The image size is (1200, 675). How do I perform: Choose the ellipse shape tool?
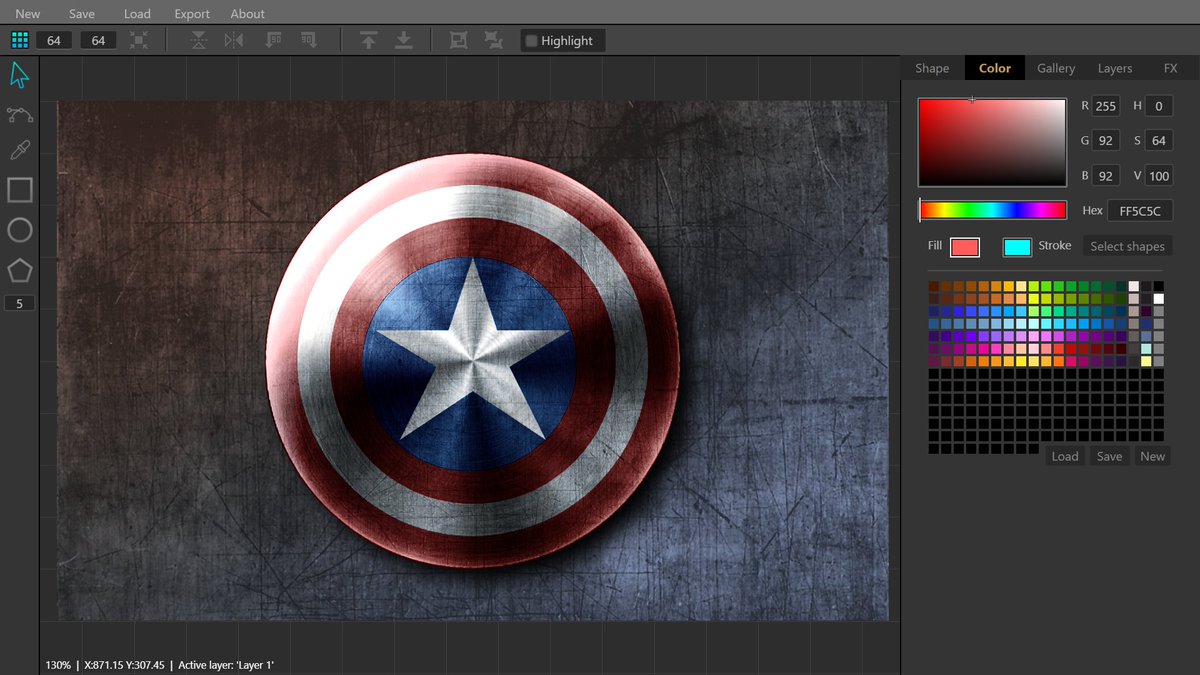click(20, 230)
